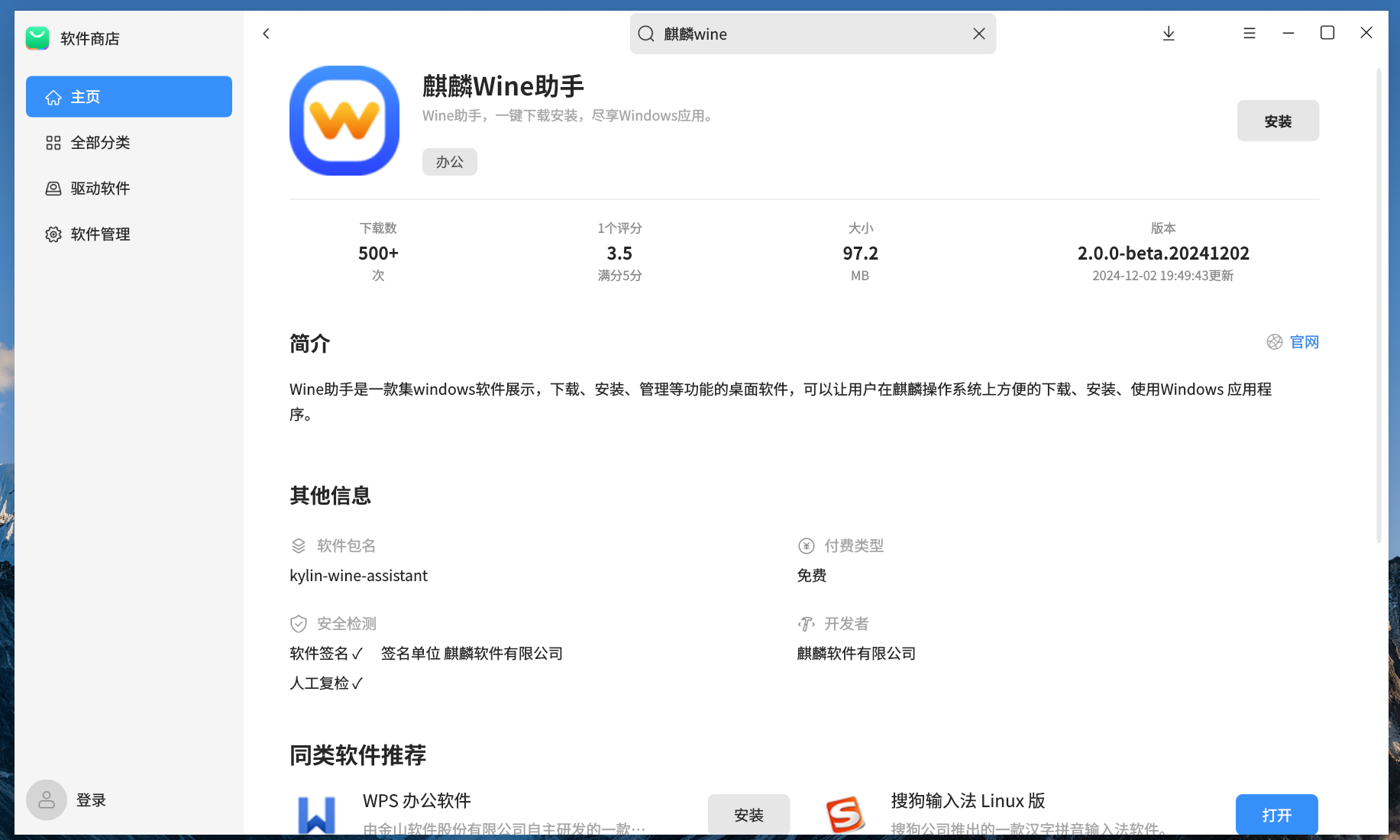Click the 麒麟Wine助手 title text
Screen dimensions: 1400x840
tap(503, 86)
